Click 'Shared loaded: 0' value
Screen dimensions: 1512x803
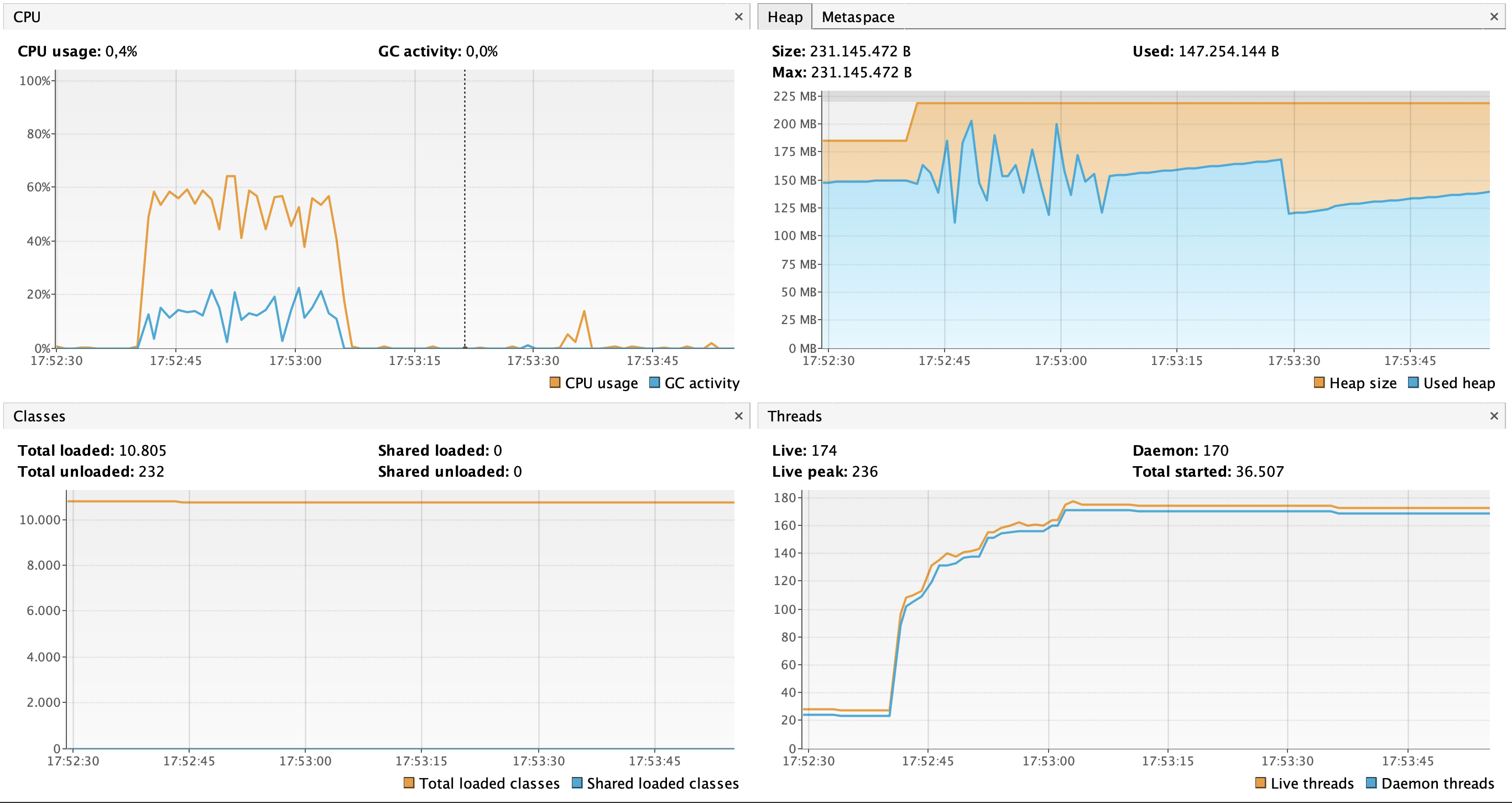coord(440,450)
